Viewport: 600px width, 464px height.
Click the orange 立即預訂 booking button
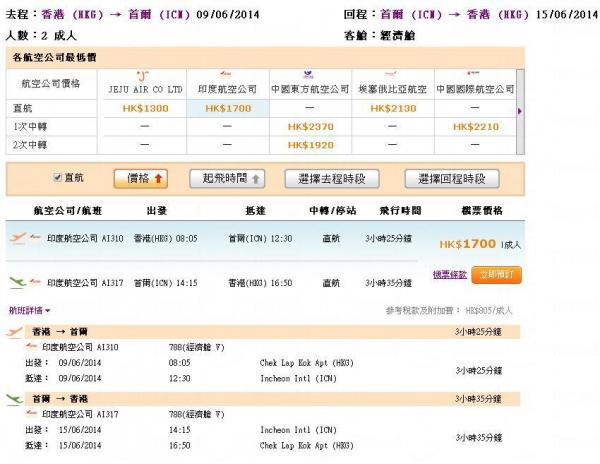coord(496,275)
